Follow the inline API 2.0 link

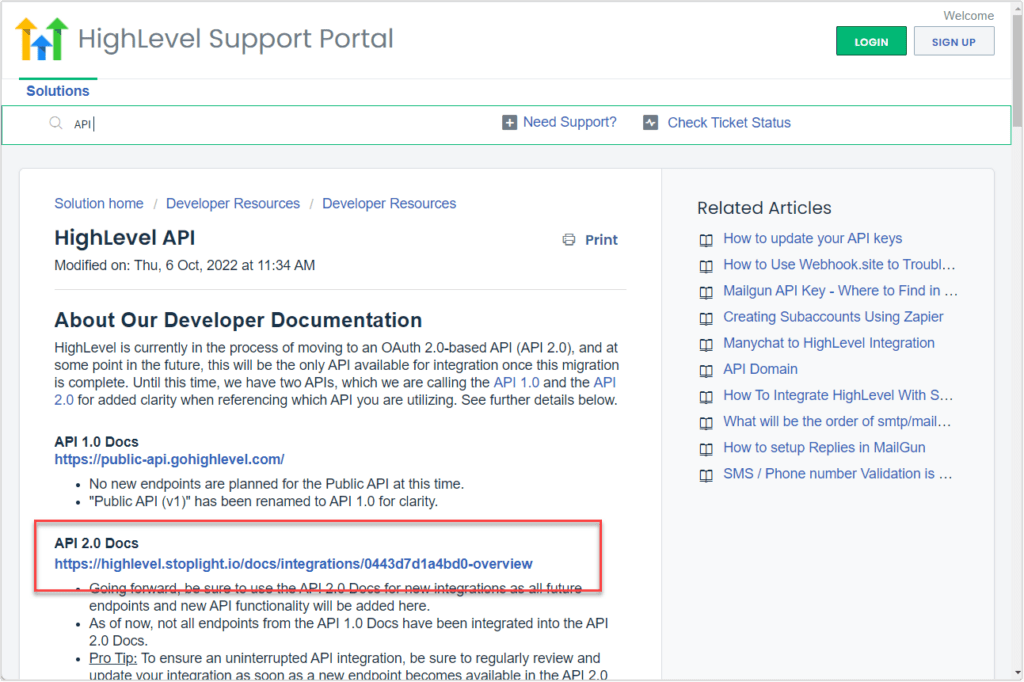335,391
